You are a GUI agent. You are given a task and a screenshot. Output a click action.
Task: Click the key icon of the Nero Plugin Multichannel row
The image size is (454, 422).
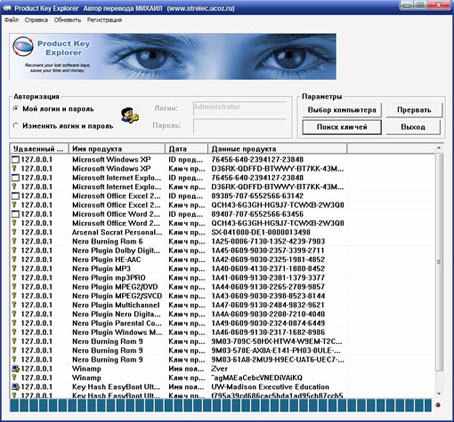point(14,305)
